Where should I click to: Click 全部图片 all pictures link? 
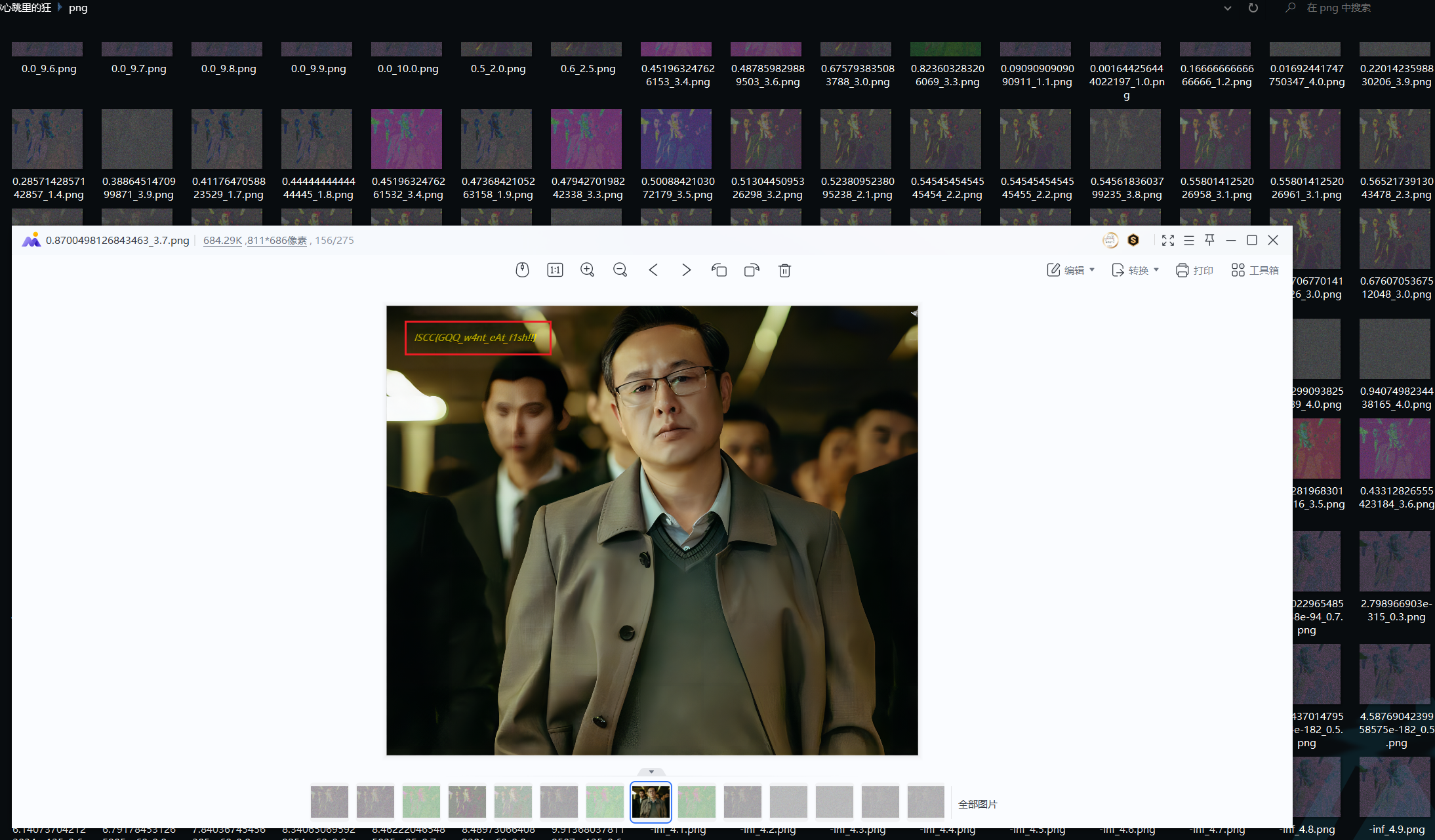[977, 804]
